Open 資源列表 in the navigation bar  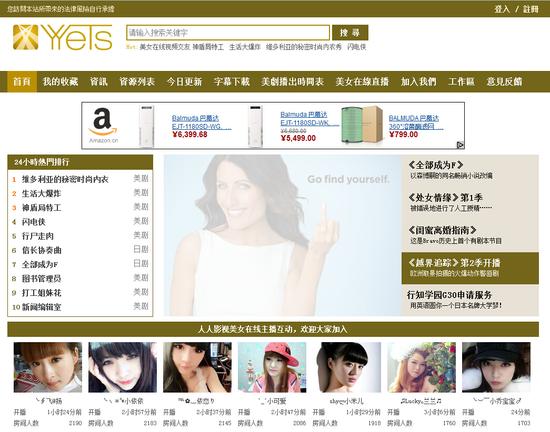(137, 82)
